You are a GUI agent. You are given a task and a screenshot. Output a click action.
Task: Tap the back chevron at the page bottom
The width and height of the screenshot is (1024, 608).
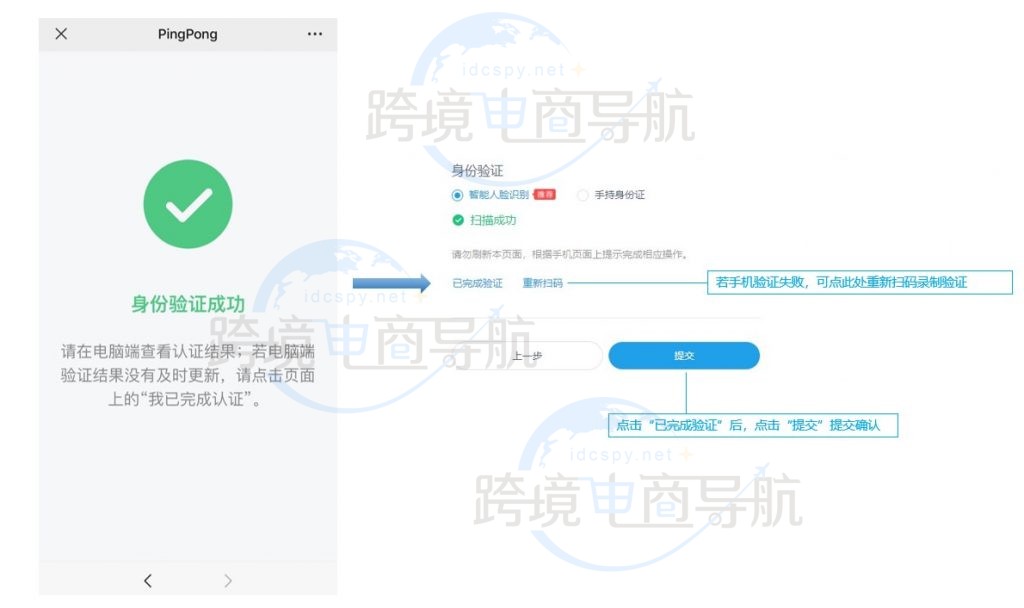(x=148, y=580)
